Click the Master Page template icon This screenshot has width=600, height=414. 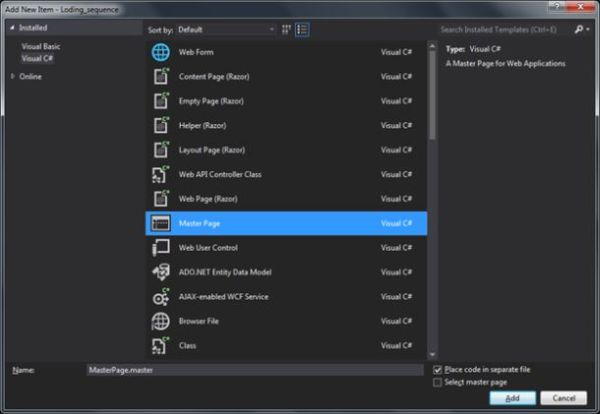(161, 223)
